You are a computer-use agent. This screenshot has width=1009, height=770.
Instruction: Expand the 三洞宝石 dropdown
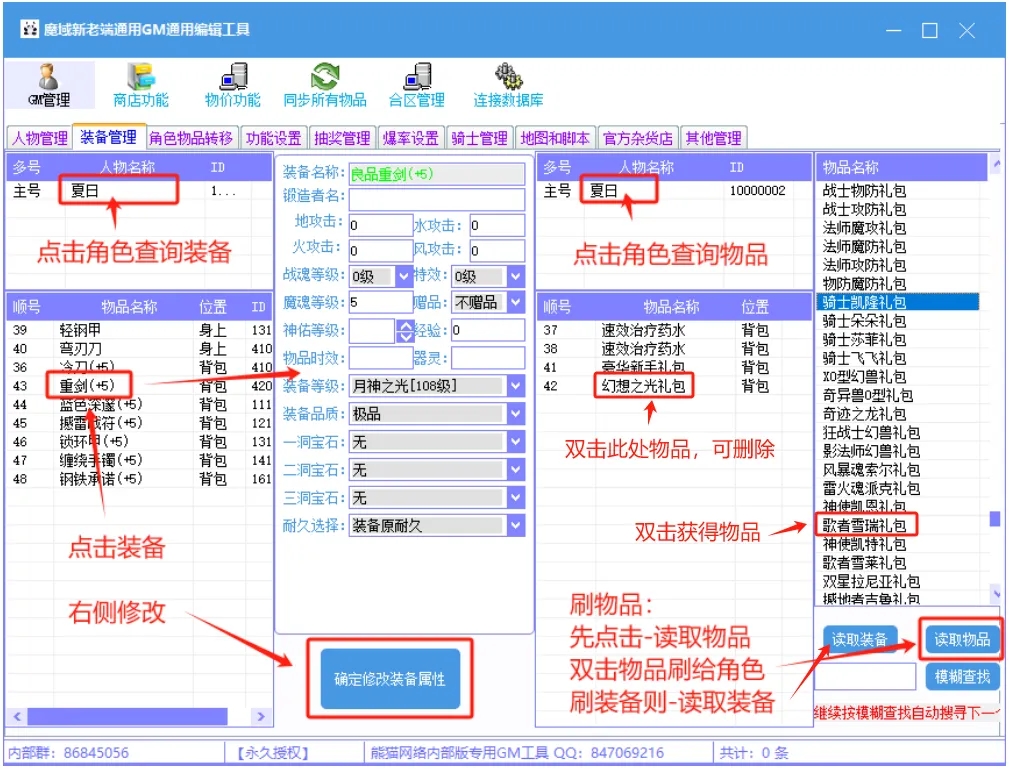click(x=515, y=498)
